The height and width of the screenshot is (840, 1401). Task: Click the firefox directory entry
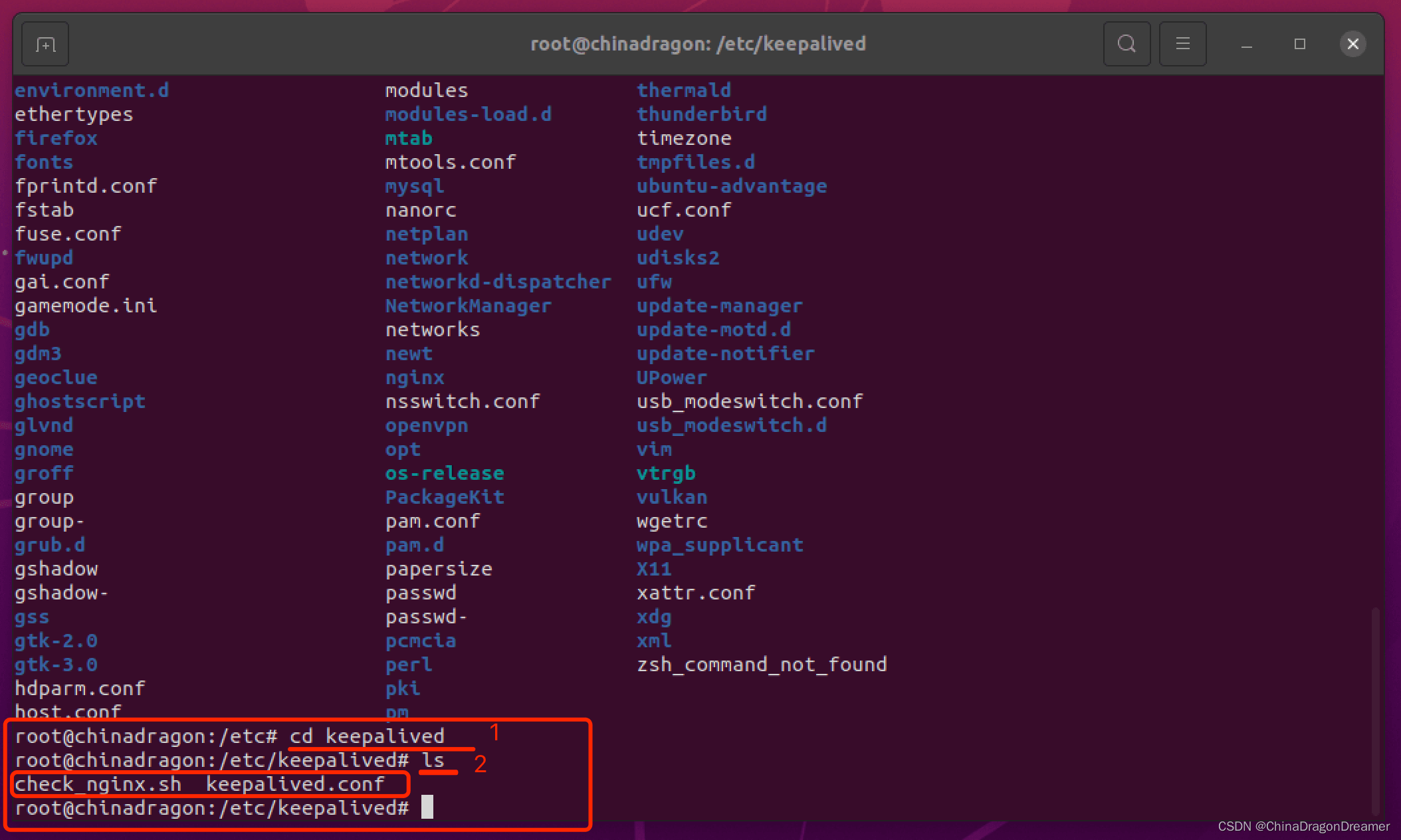(56, 138)
